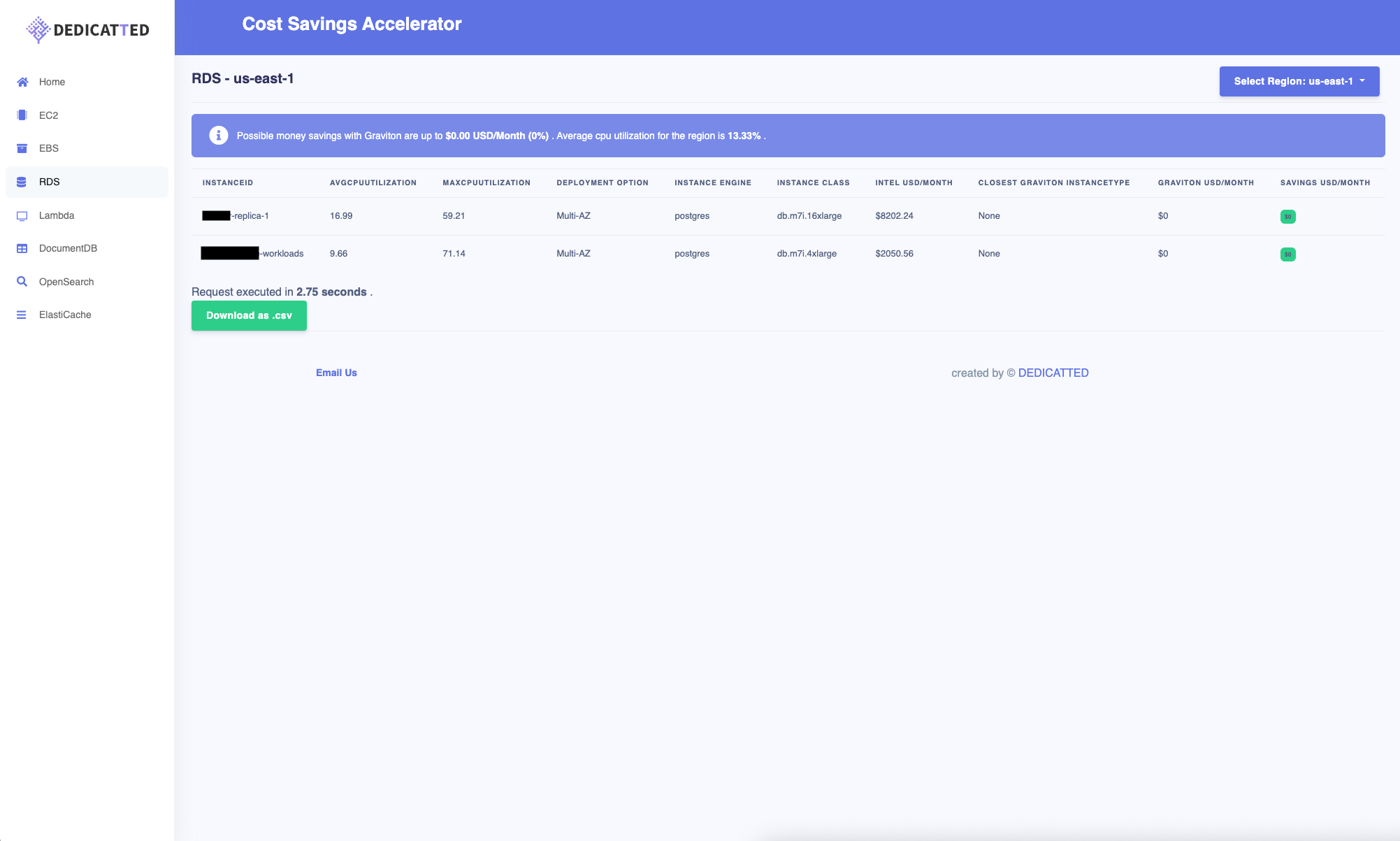Select the RDS menu entry

tap(87, 182)
